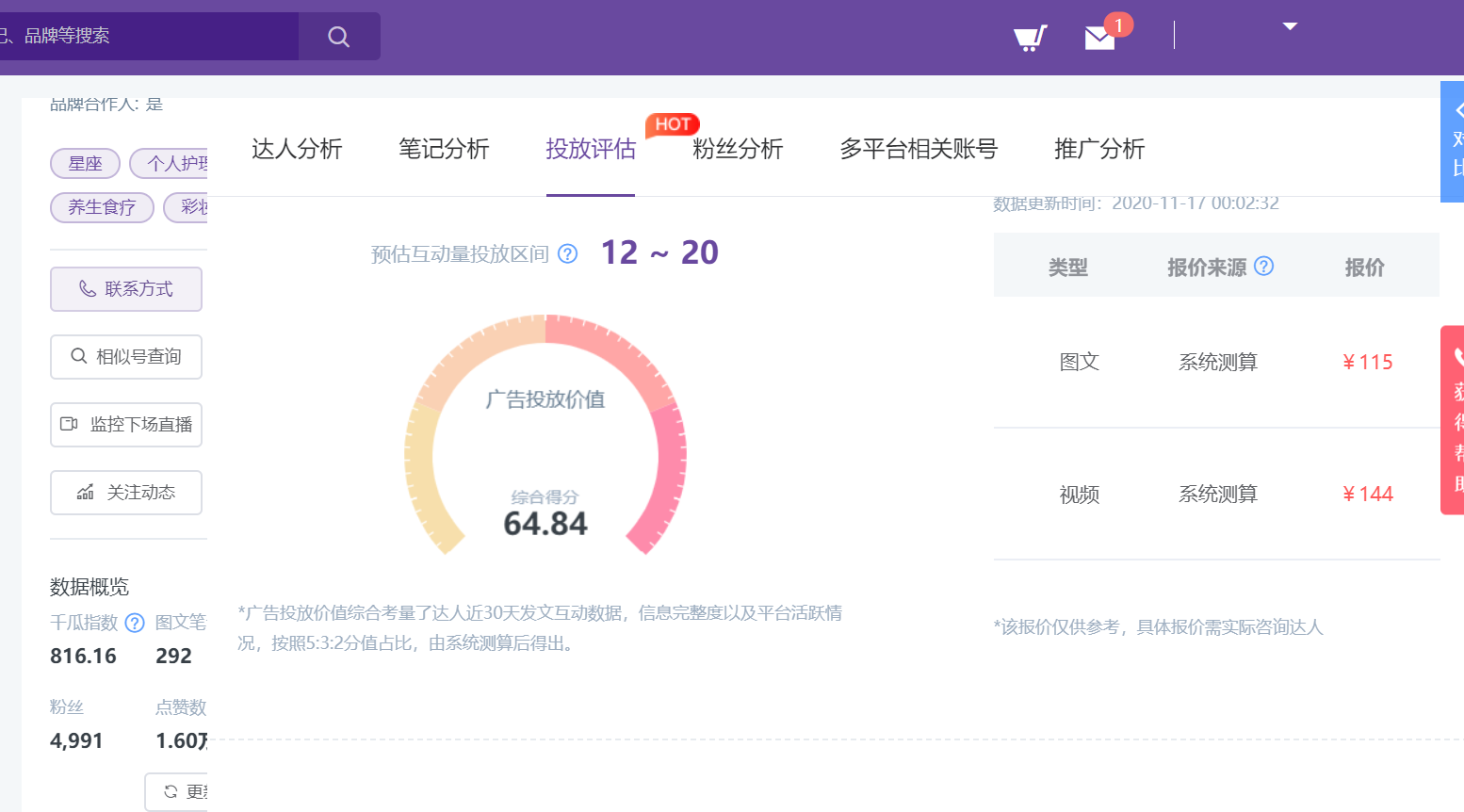Viewport: 1464px width, 812px height.
Task: Open the shopping cart icon
Action: (x=1029, y=38)
